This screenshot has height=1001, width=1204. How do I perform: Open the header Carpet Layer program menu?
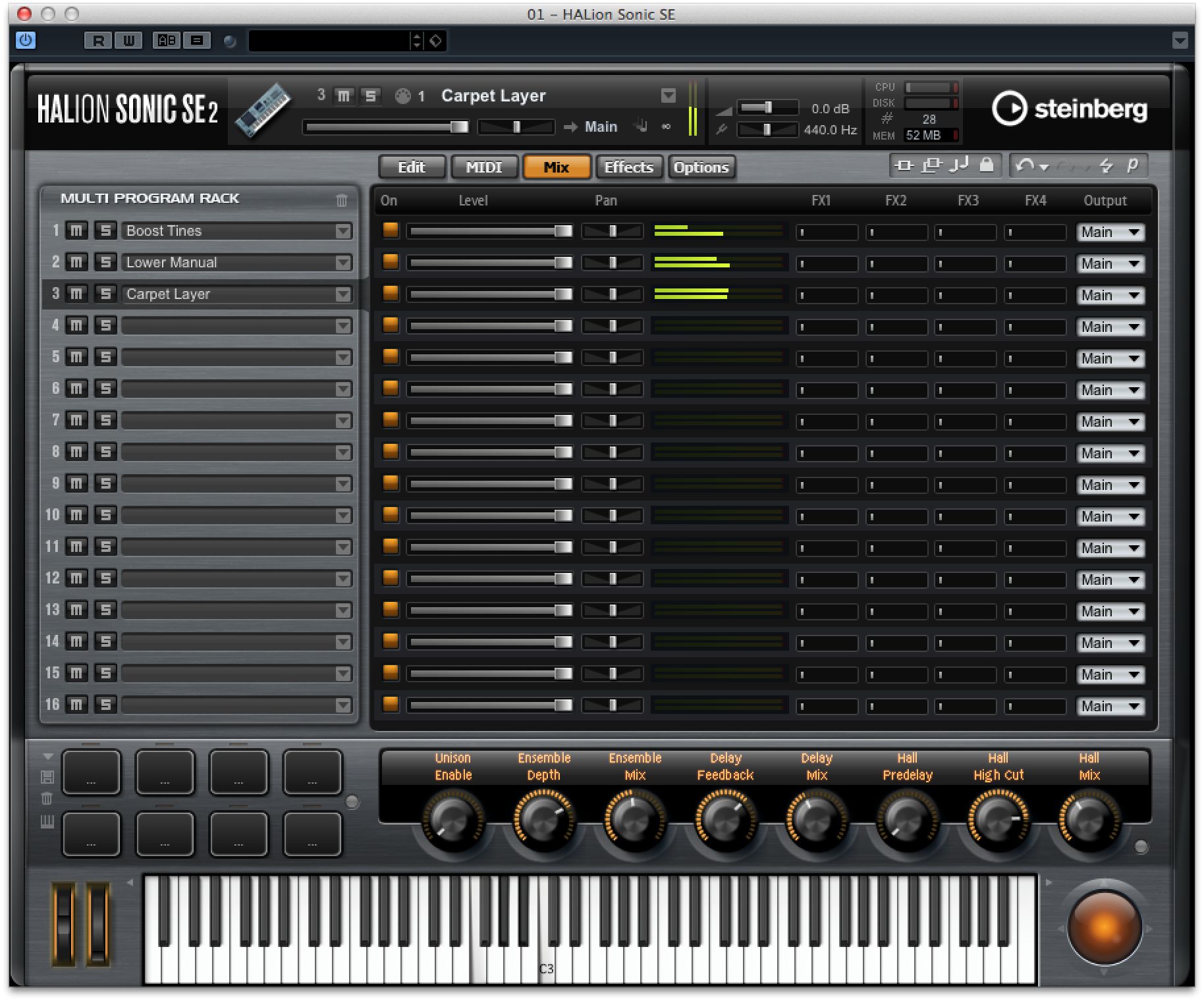pyautogui.click(x=668, y=96)
